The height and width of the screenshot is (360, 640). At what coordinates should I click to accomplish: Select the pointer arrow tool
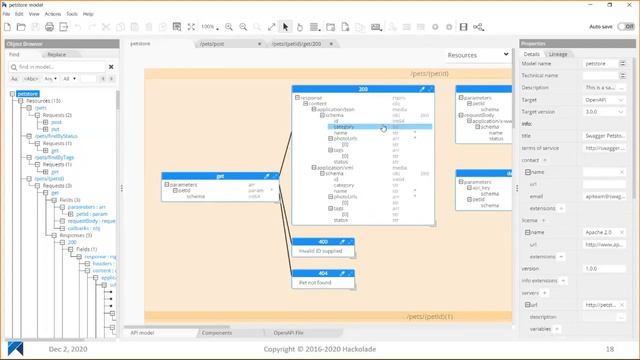click(285, 27)
